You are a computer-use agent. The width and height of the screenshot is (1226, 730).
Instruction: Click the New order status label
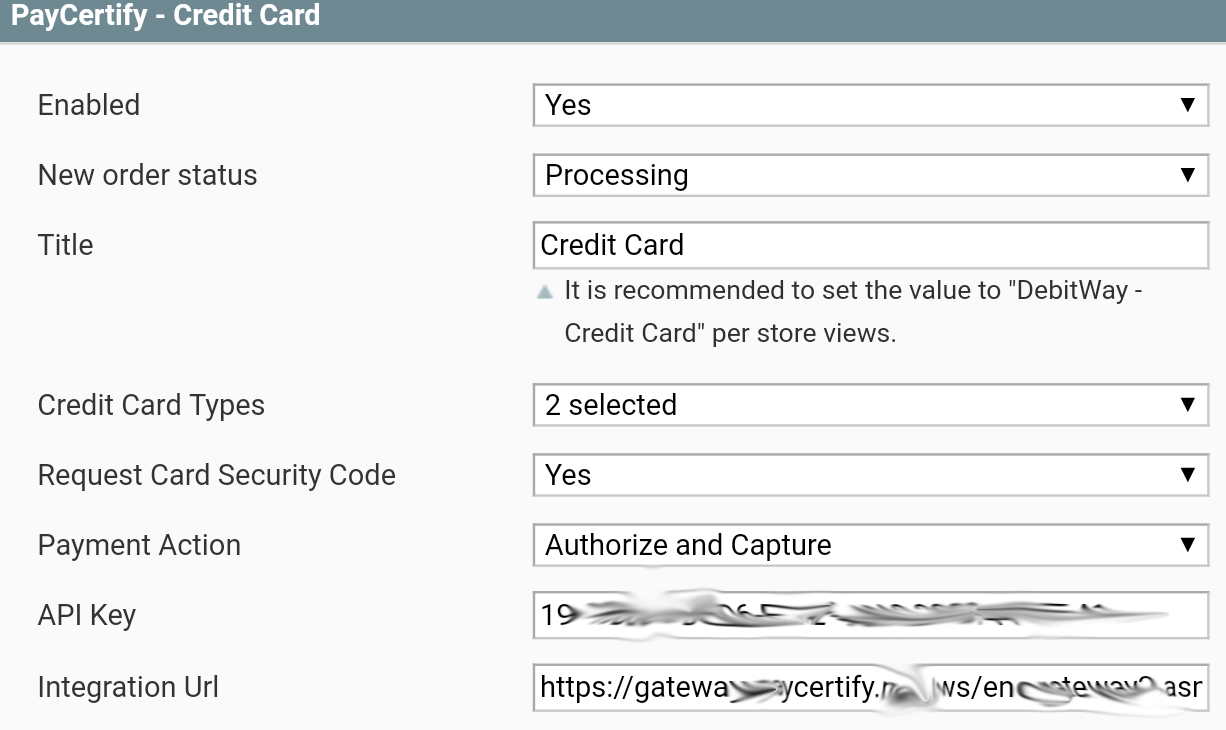(147, 175)
